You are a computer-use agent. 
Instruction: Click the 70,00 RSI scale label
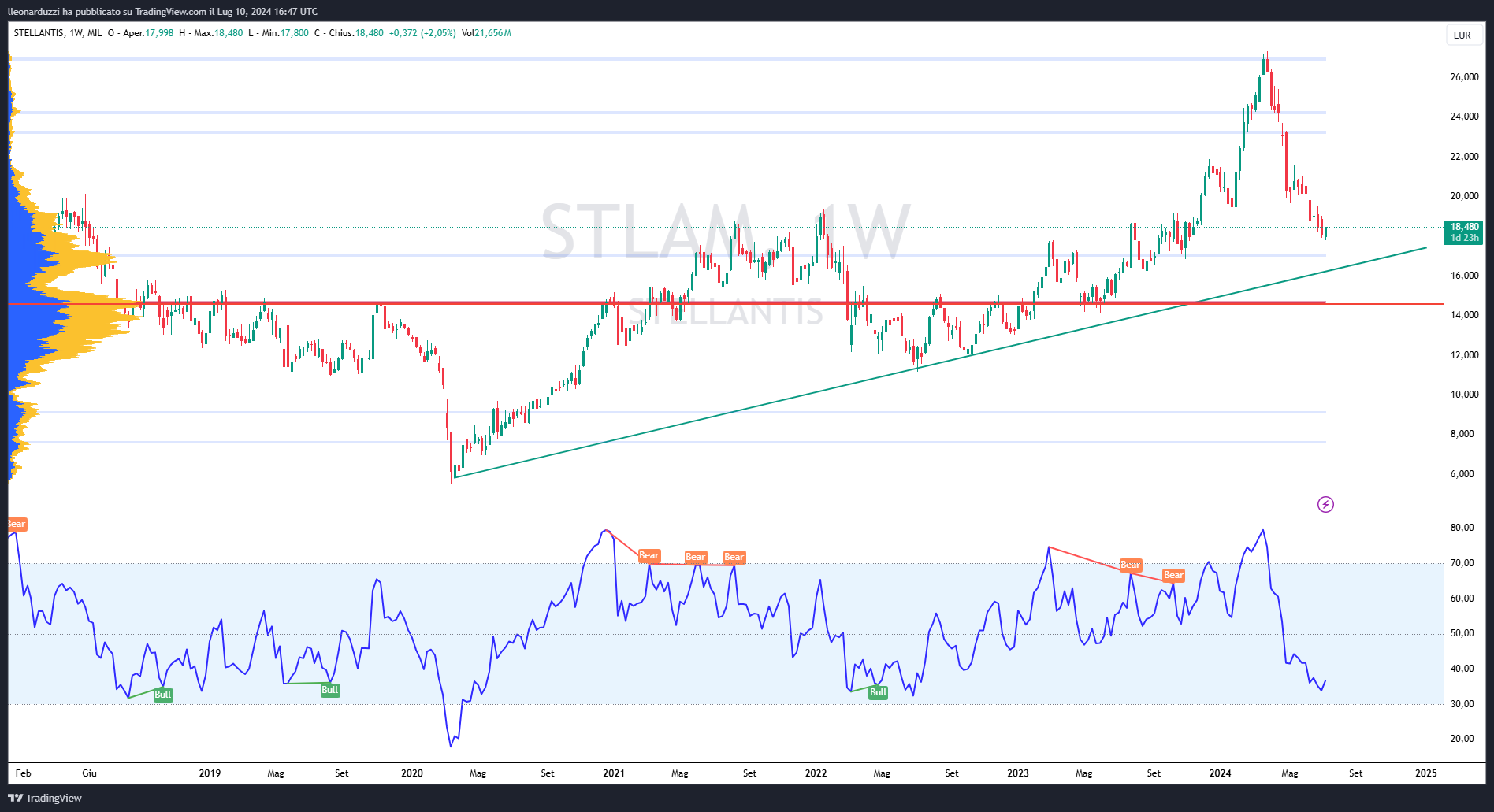[1462, 563]
